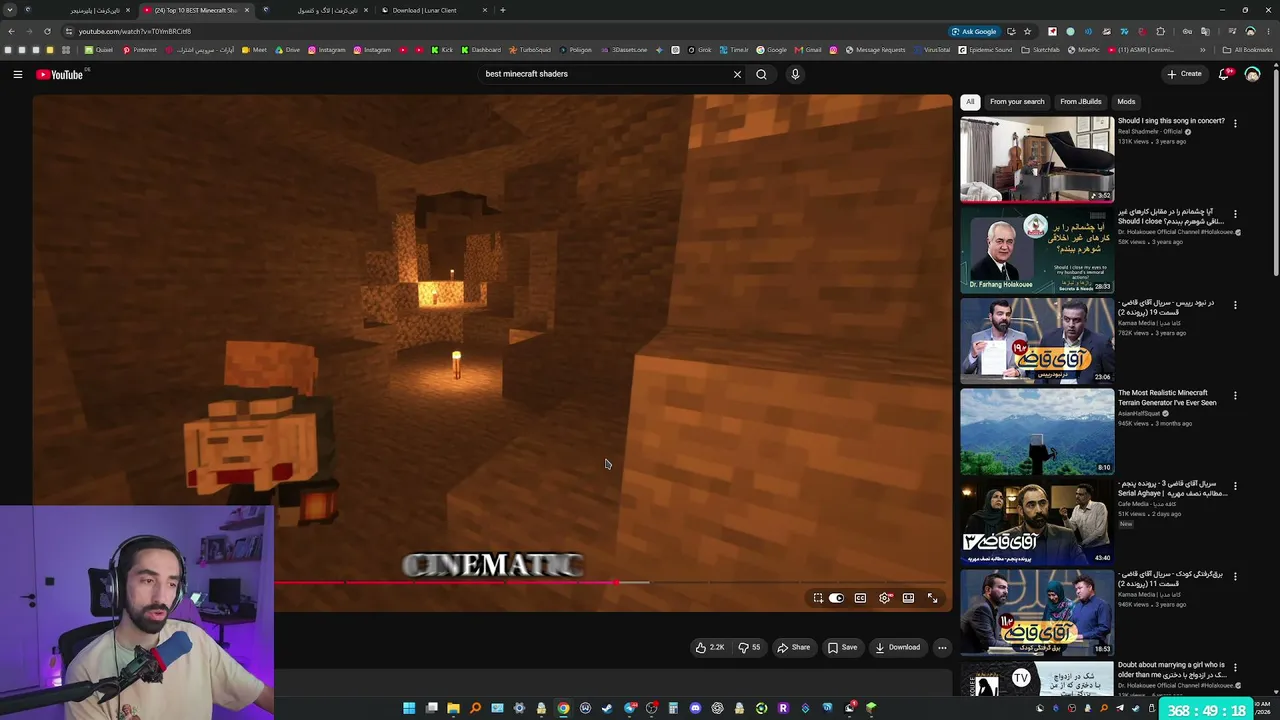
Task: Open File Explorer from the taskbar
Action: click(453, 708)
